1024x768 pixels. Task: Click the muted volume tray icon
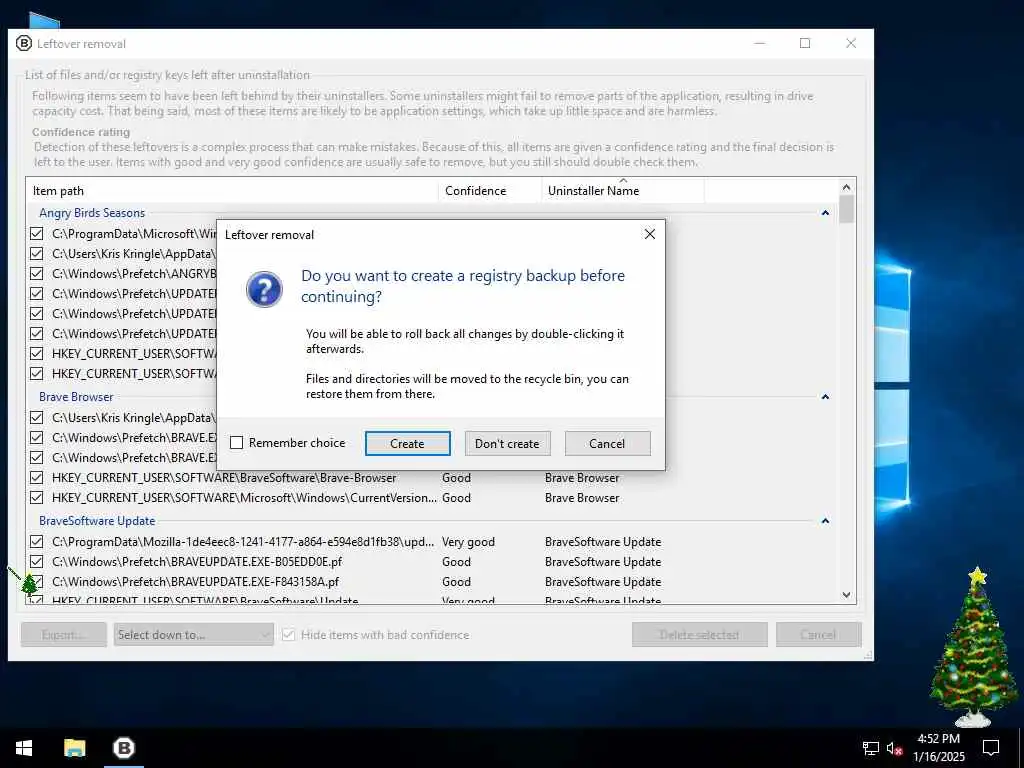(x=894, y=748)
